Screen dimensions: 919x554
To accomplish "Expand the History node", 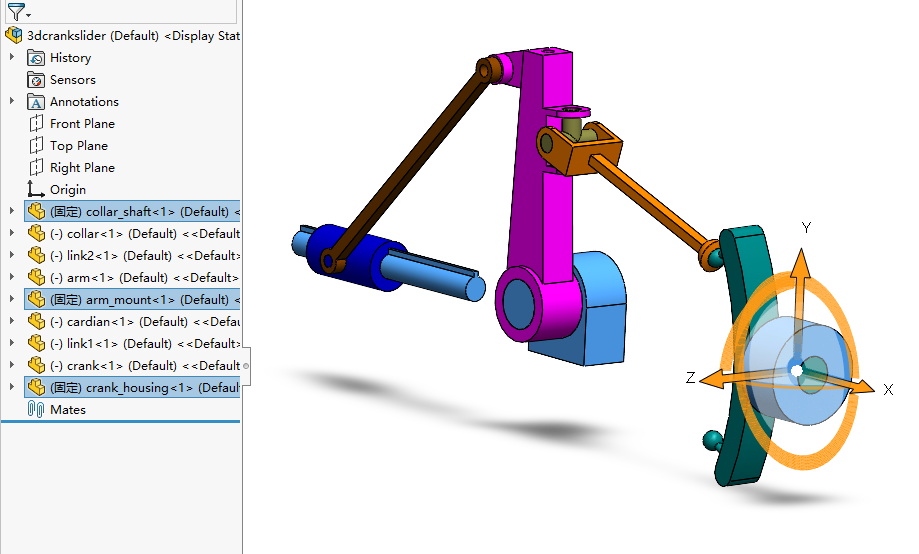I will 12,58.
